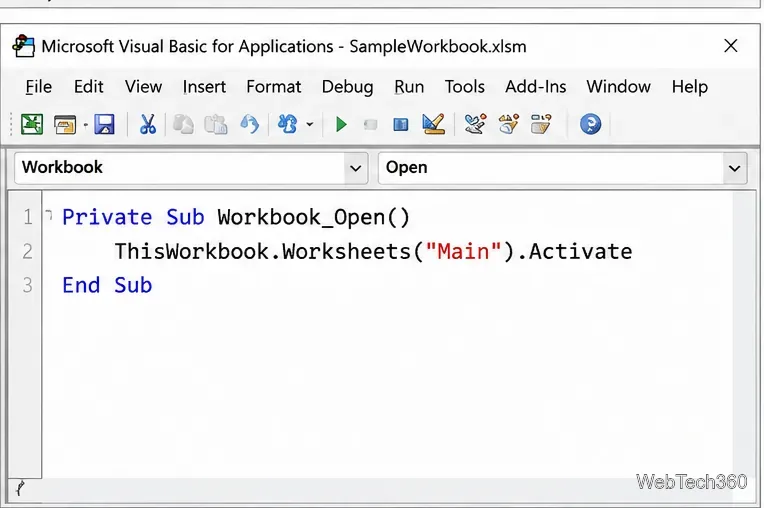Click on 'Workbook_Open()' in line 1

[314, 217]
